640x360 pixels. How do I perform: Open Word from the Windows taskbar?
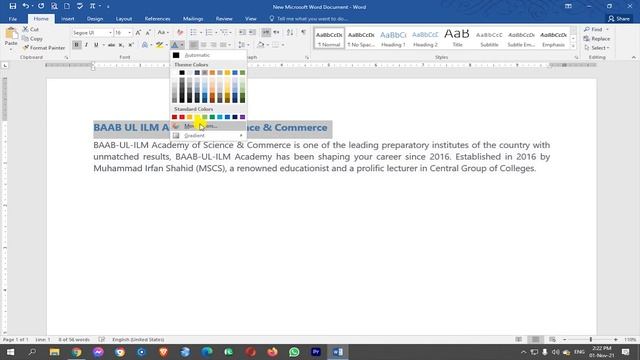coord(338,352)
